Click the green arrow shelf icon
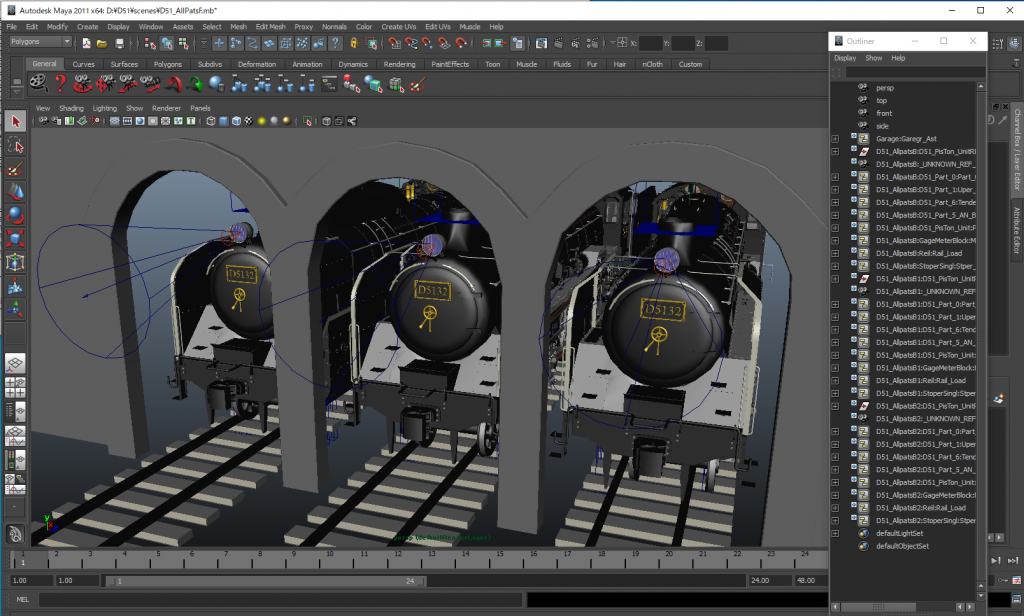Viewport: 1024px width, 616px height. tap(195, 84)
